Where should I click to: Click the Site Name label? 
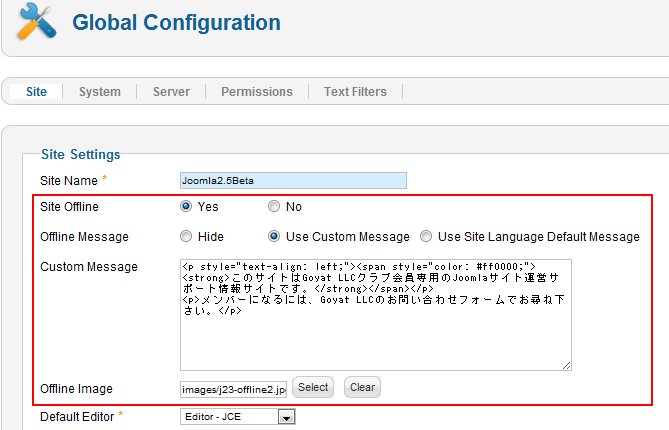[69, 181]
